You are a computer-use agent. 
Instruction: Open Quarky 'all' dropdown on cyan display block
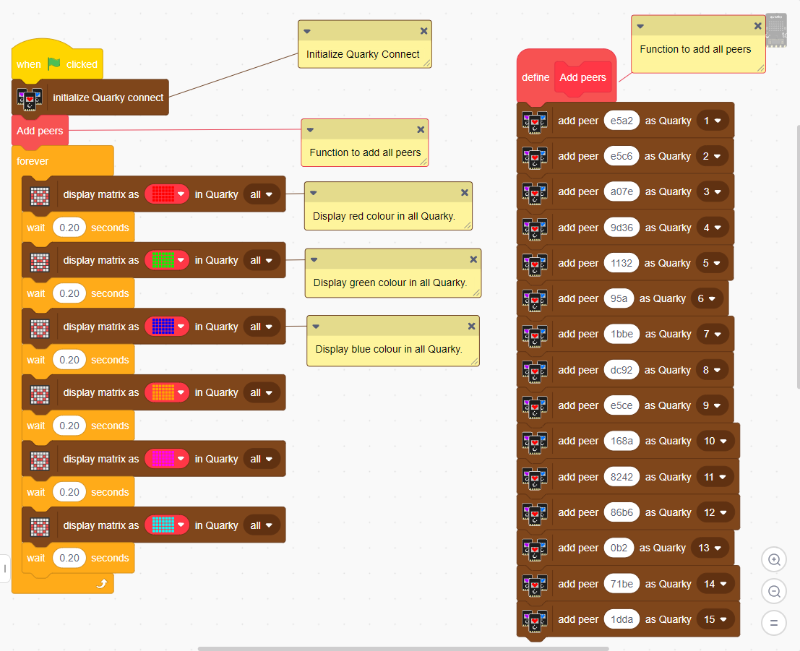[261, 525]
